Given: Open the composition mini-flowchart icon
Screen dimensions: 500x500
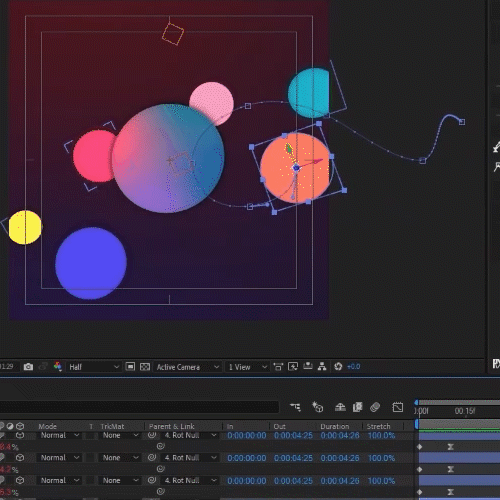Looking at the screenshot, I should coord(295,407).
